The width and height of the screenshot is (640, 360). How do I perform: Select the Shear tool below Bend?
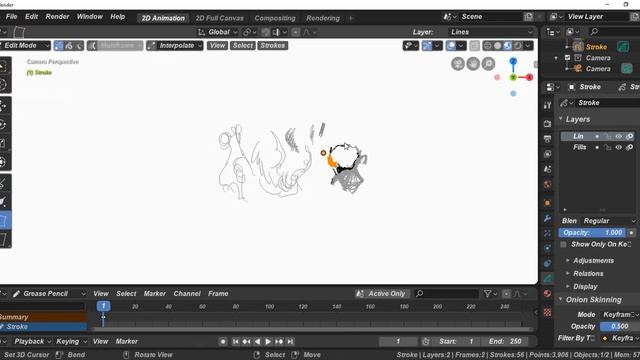point(3,239)
